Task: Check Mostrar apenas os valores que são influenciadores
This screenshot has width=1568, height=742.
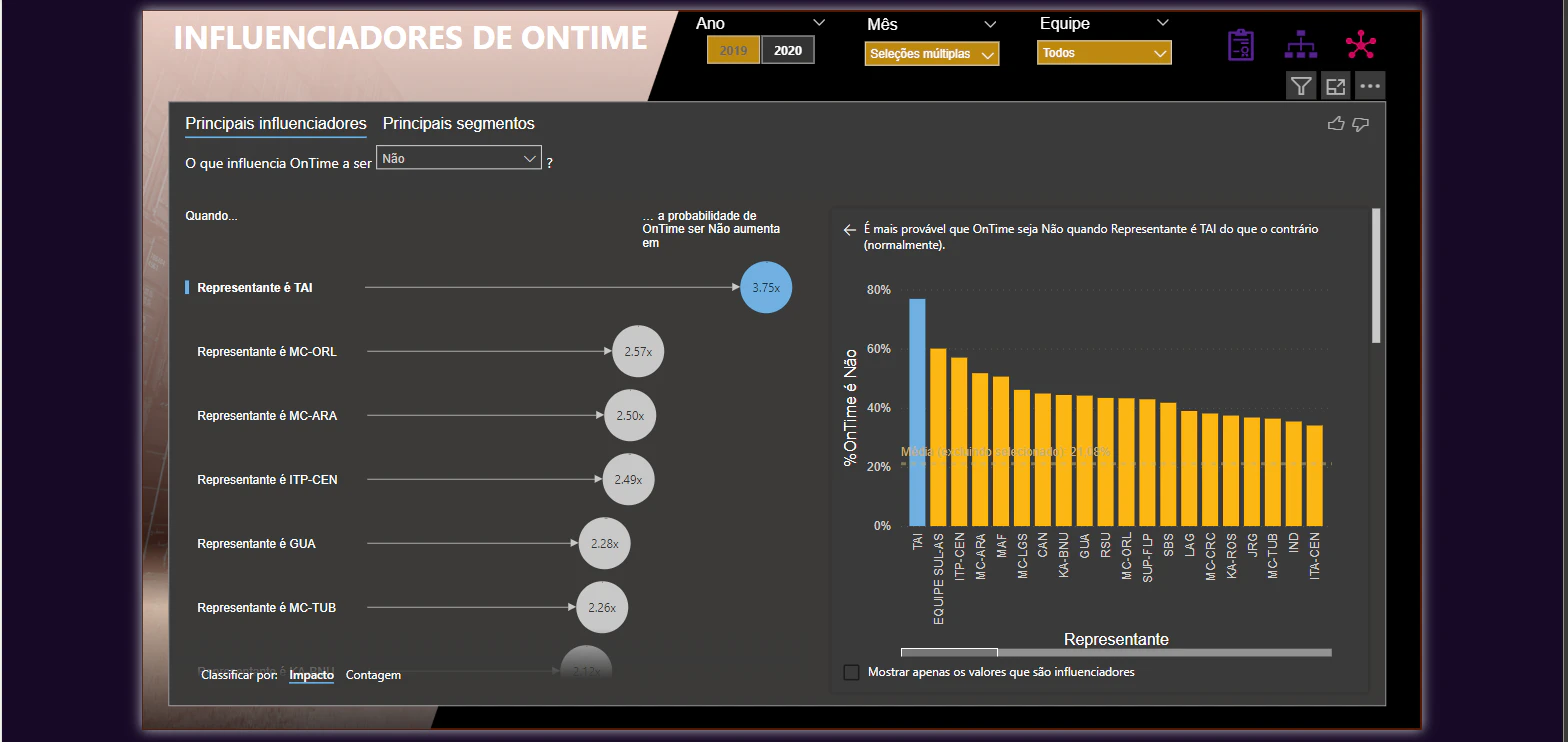Action: tap(852, 672)
